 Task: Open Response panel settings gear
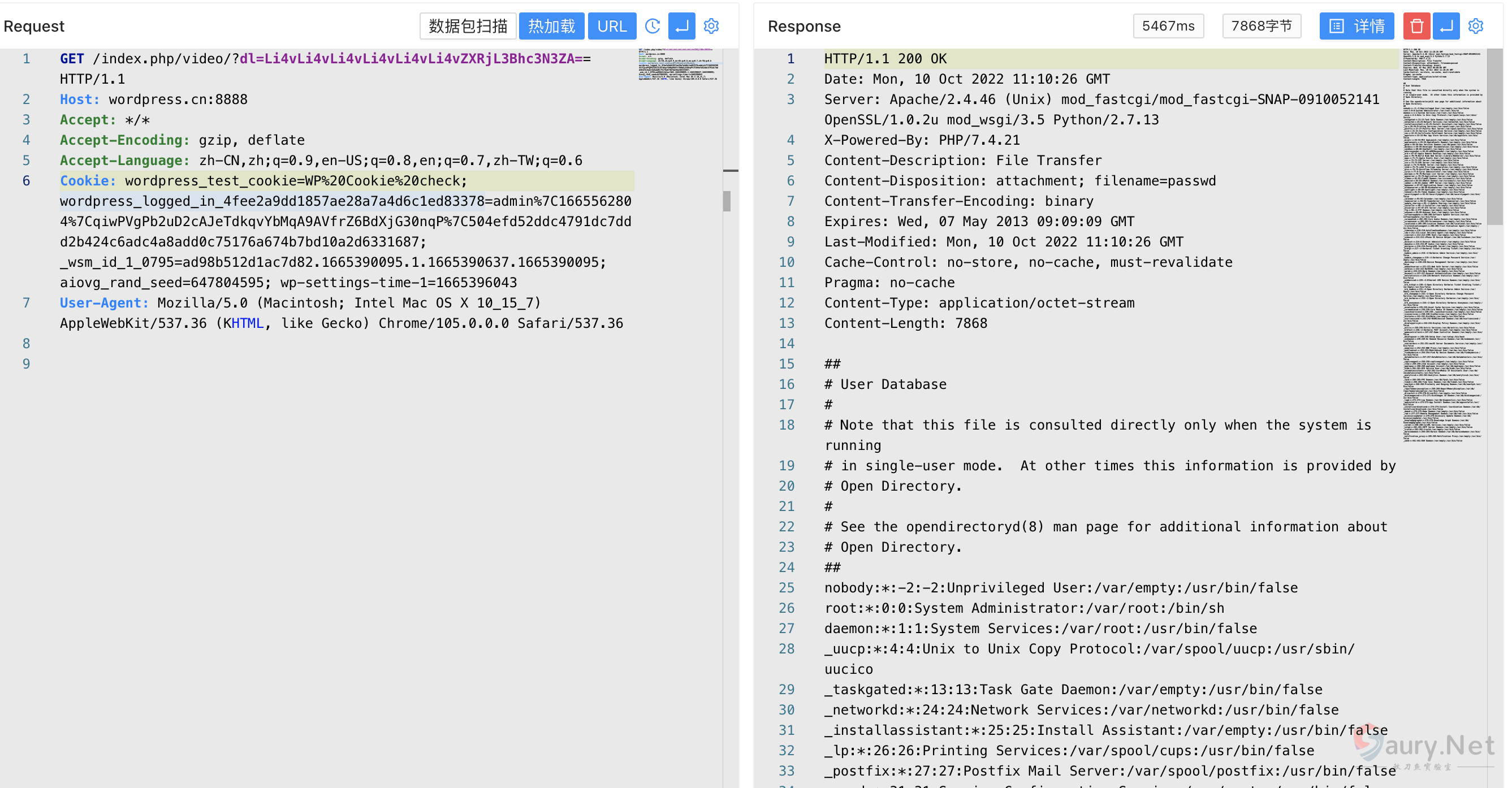pos(1476,27)
